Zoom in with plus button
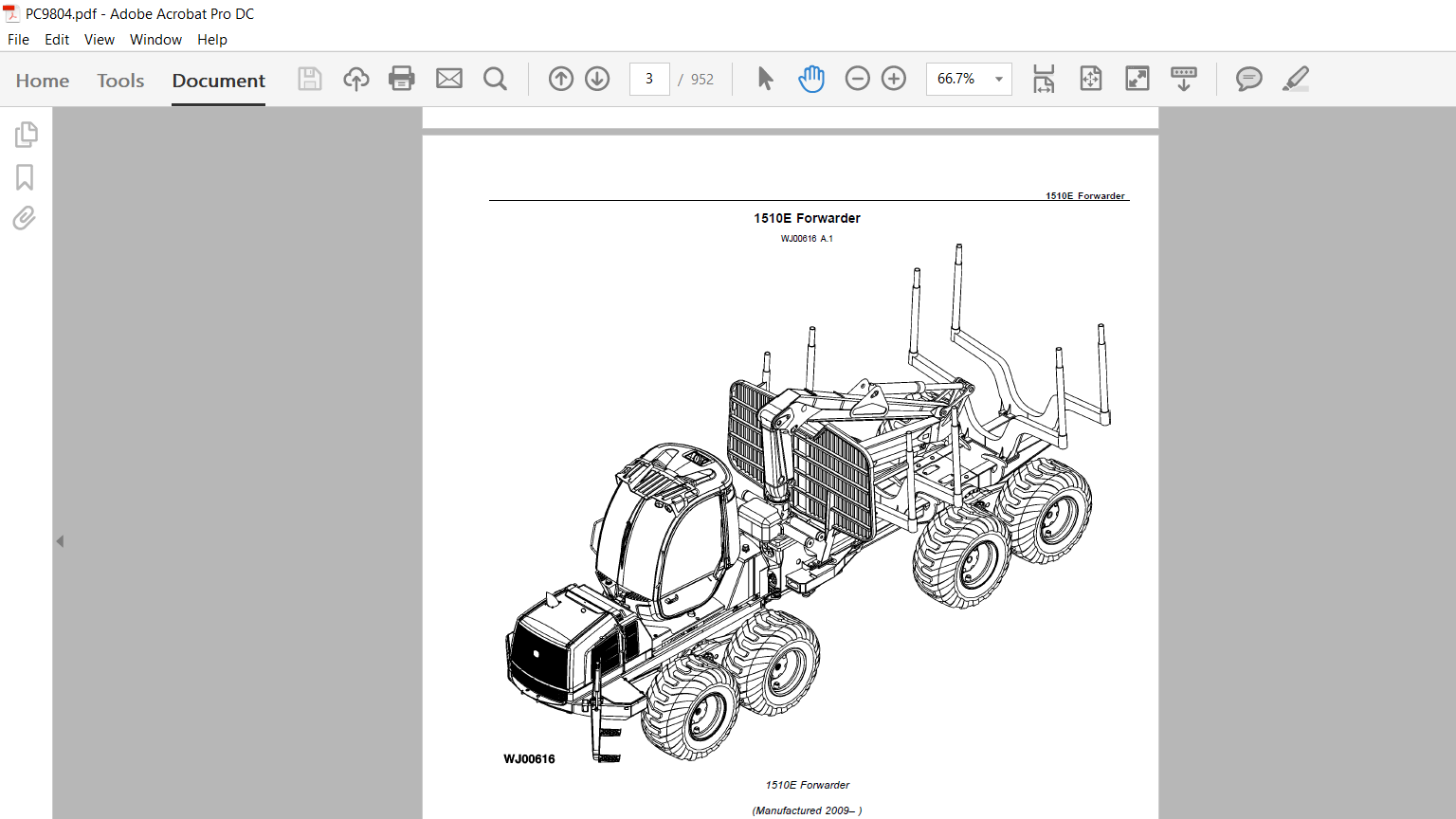Screen dimensions: 1456x819 pyautogui.click(x=894, y=79)
